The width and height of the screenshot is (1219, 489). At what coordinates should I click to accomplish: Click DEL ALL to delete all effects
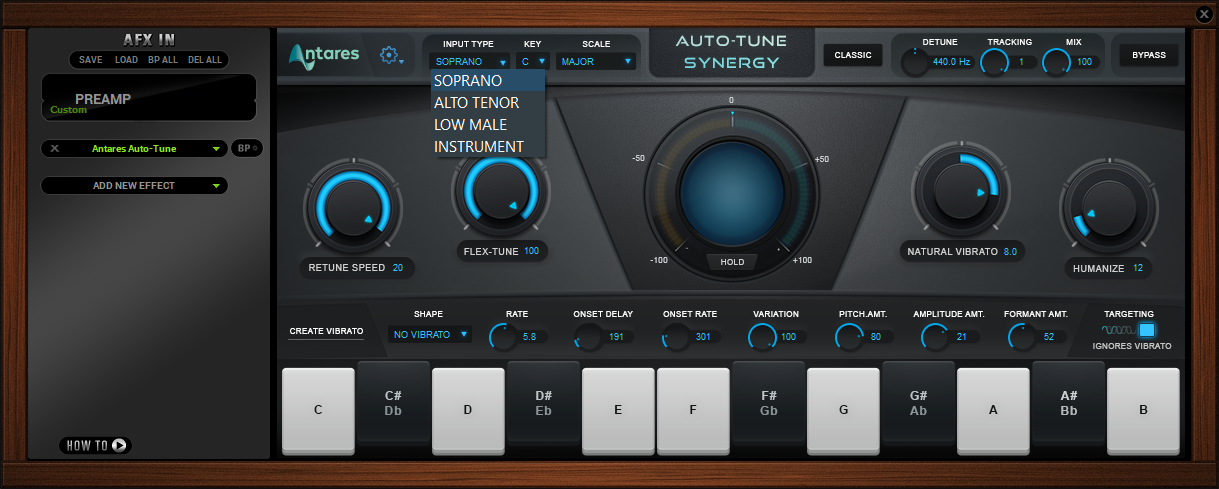(x=205, y=60)
